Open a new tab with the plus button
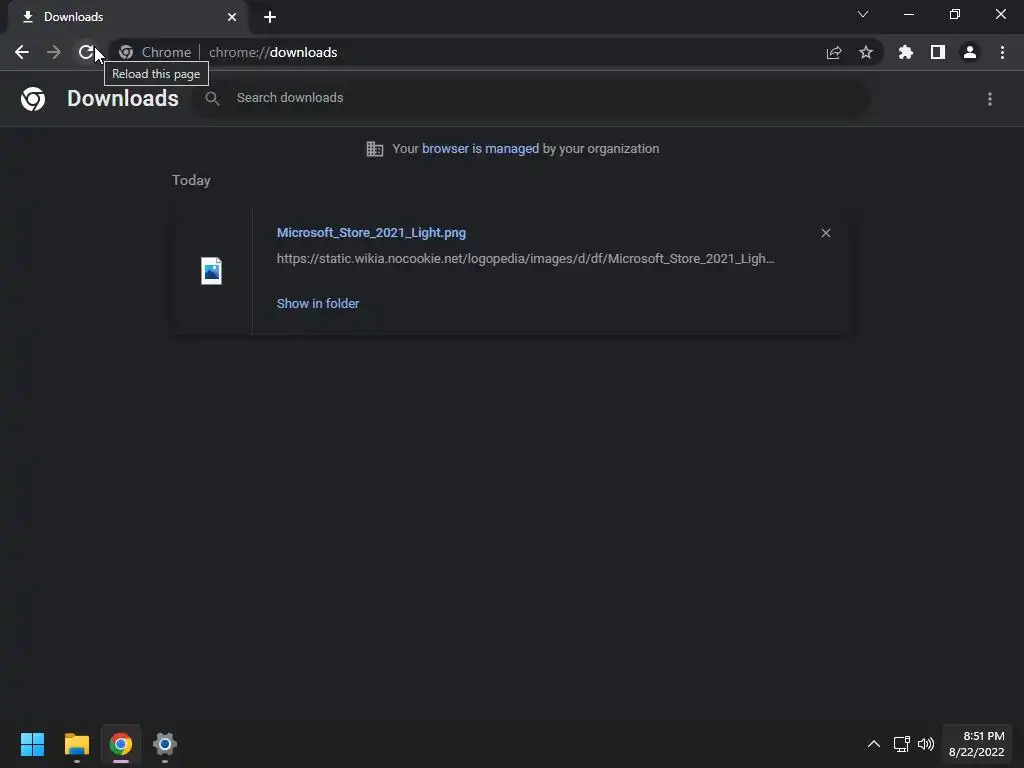Image resolution: width=1024 pixels, height=768 pixels. point(270,17)
